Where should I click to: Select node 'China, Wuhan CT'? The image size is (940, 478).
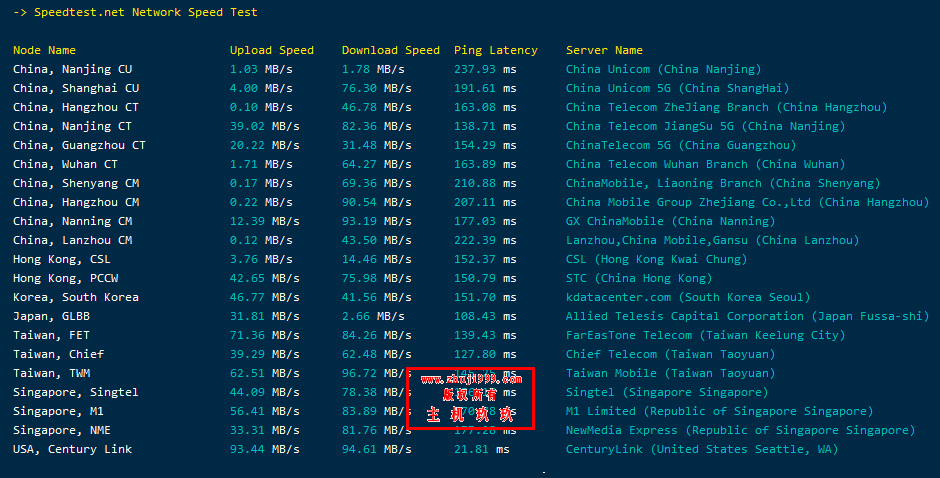65,164
